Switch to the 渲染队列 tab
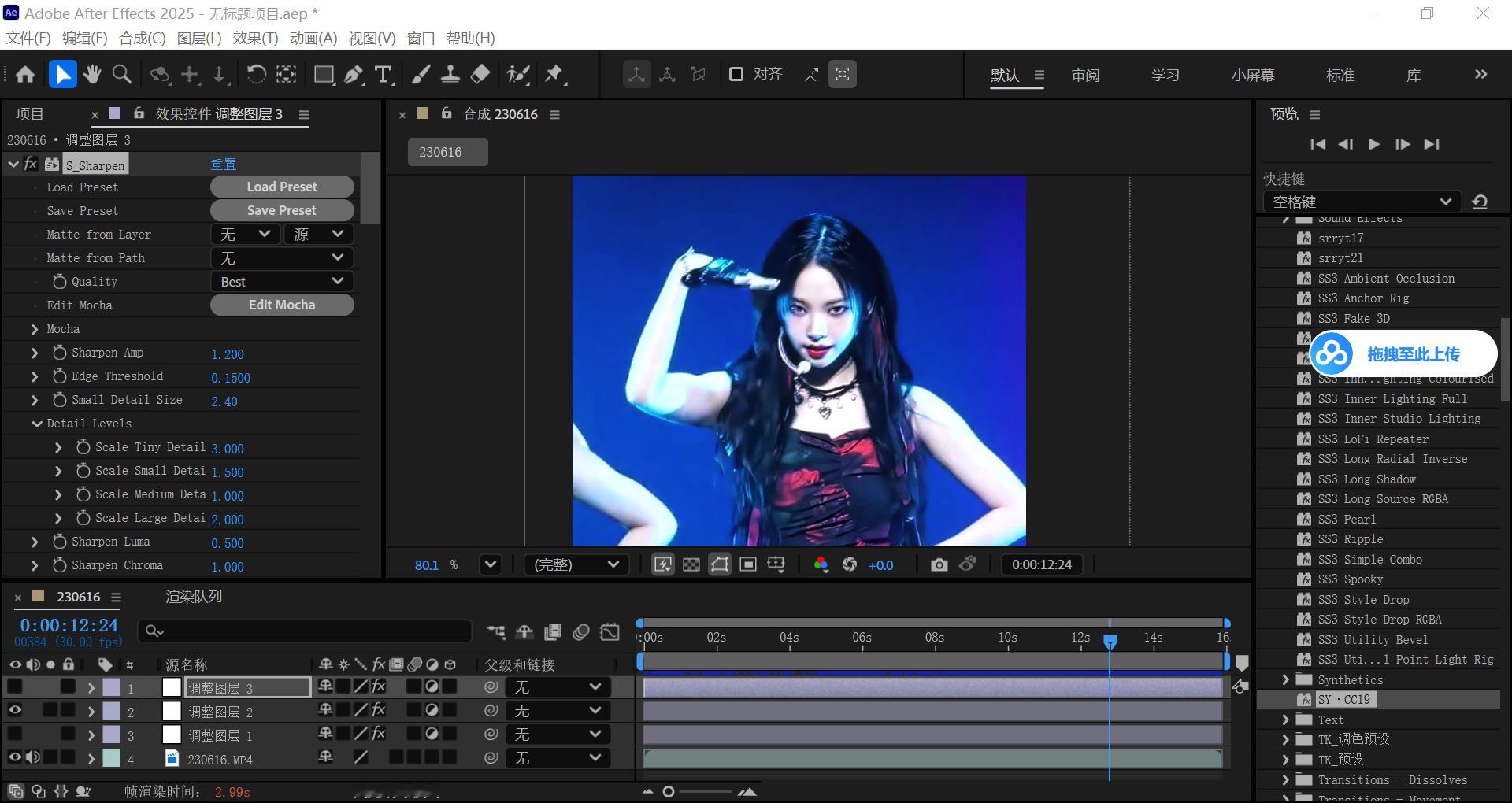The image size is (1512, 803). [194, 596]
